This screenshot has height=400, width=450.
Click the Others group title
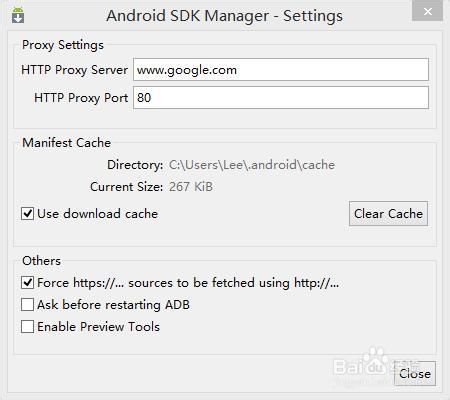click(41, 261)
